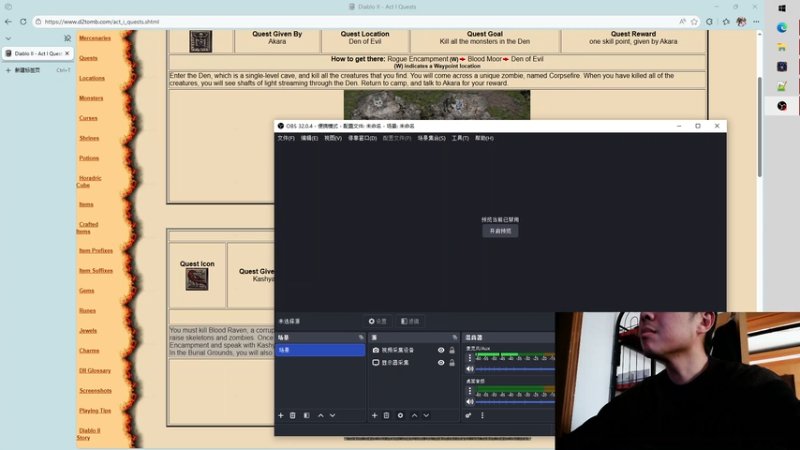Open scene filters icon in Scenes panel toolbar
This screenshot has height=450, width=800.
point(307,415)
